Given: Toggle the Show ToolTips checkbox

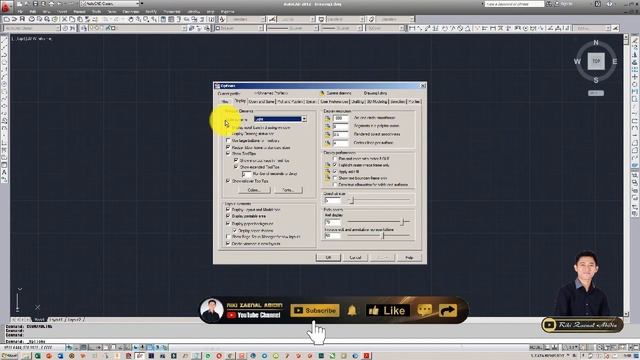Looking at the screenshot, I should (228, 153).
